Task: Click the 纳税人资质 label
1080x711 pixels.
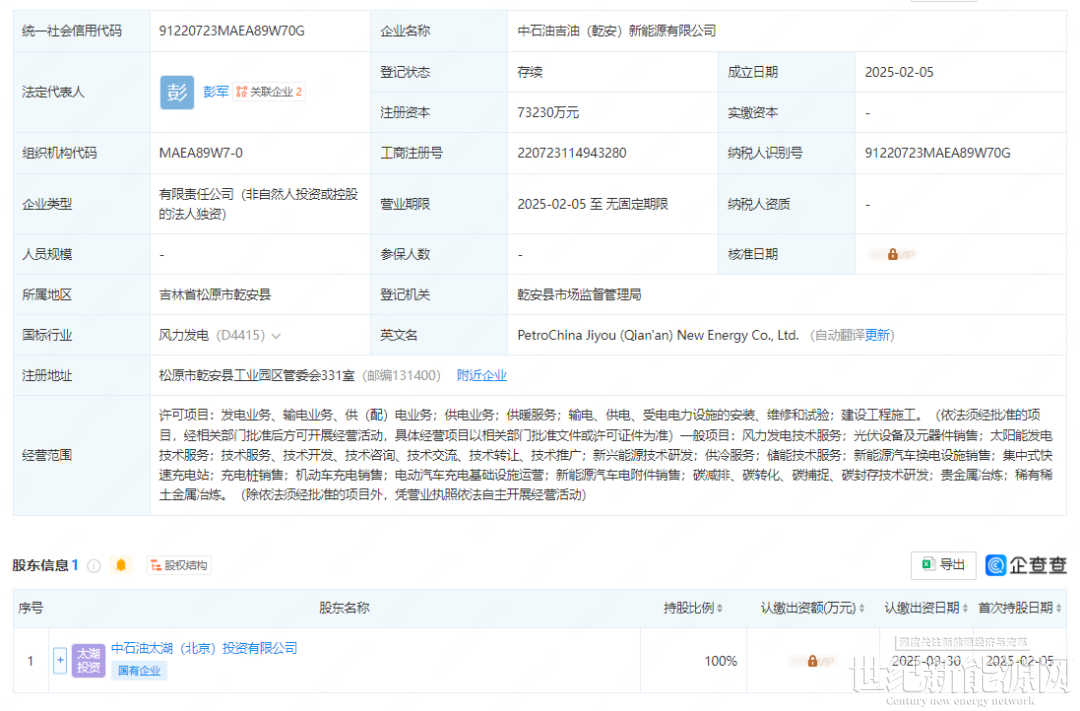Action: (x=759, y=205)
